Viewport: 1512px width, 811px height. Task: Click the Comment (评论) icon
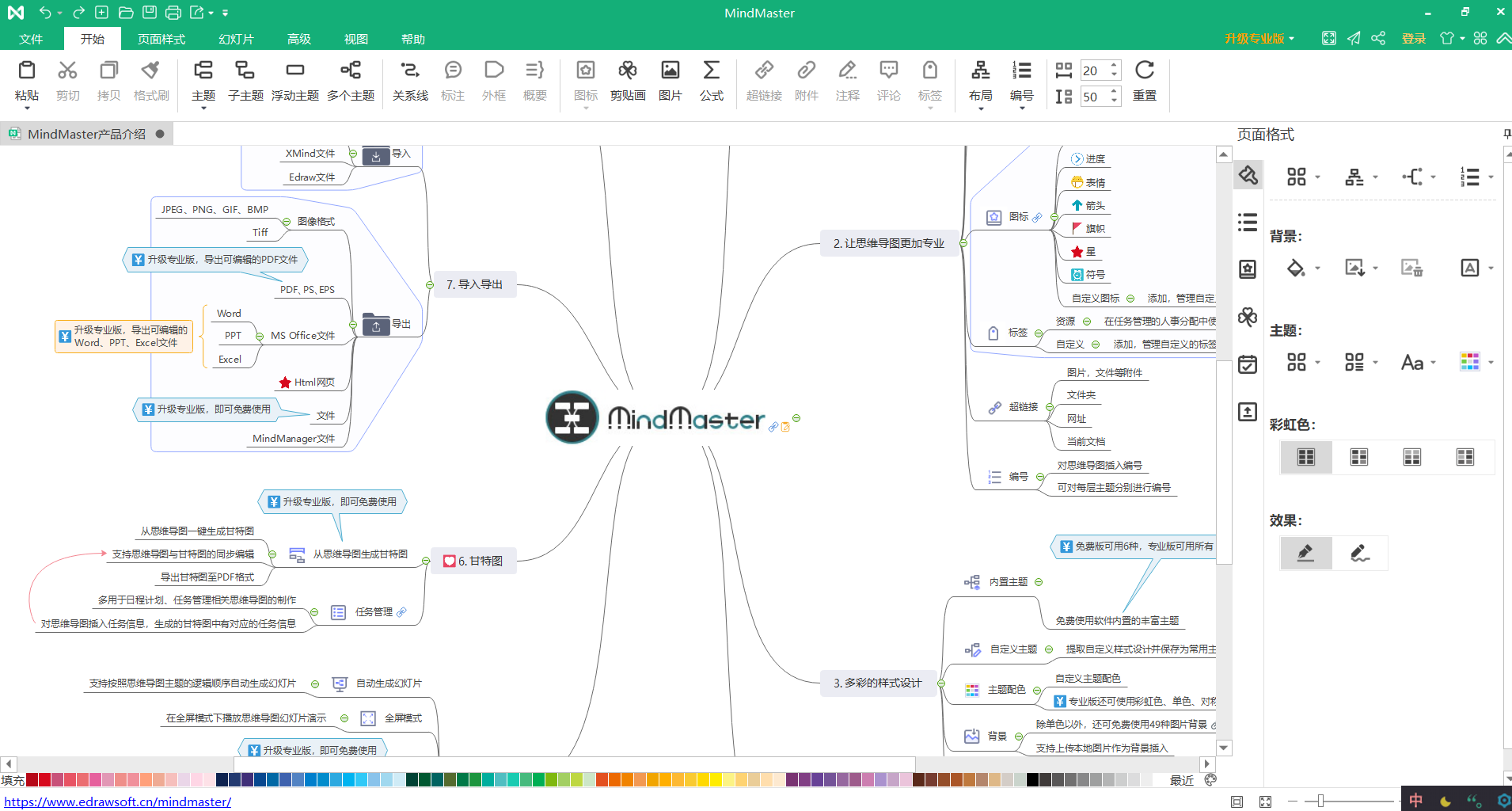coord(888,70)
